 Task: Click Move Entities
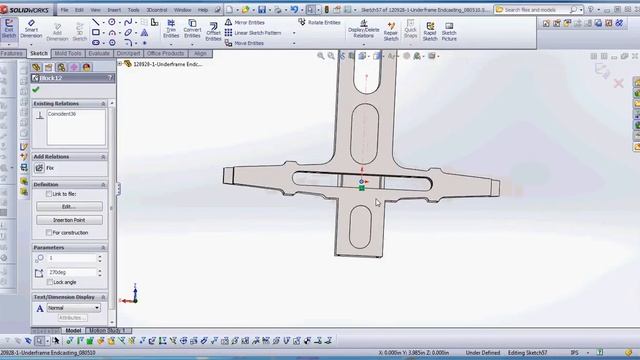pos(244,43)
